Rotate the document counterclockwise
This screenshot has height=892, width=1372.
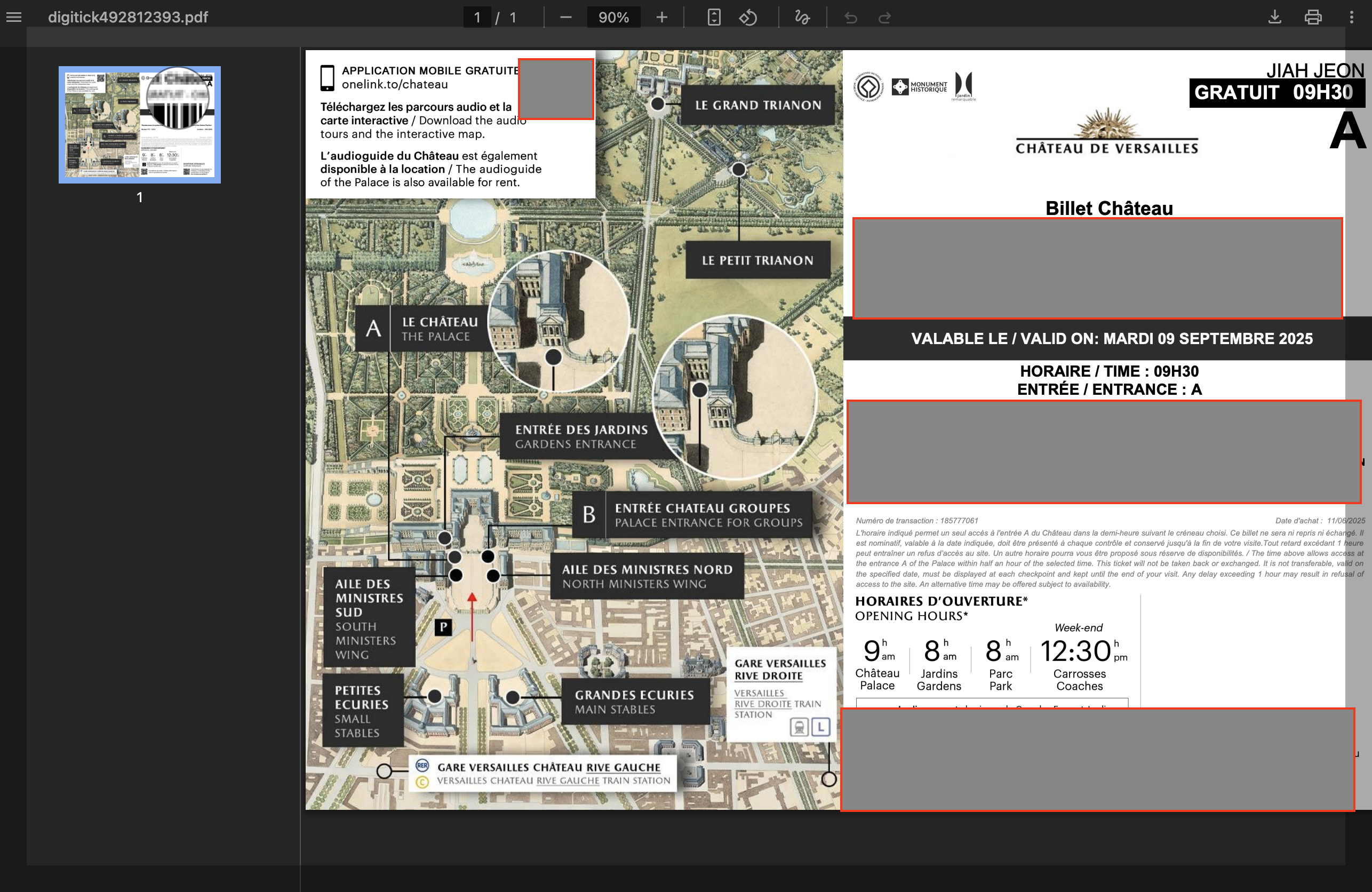click(748, 17)
